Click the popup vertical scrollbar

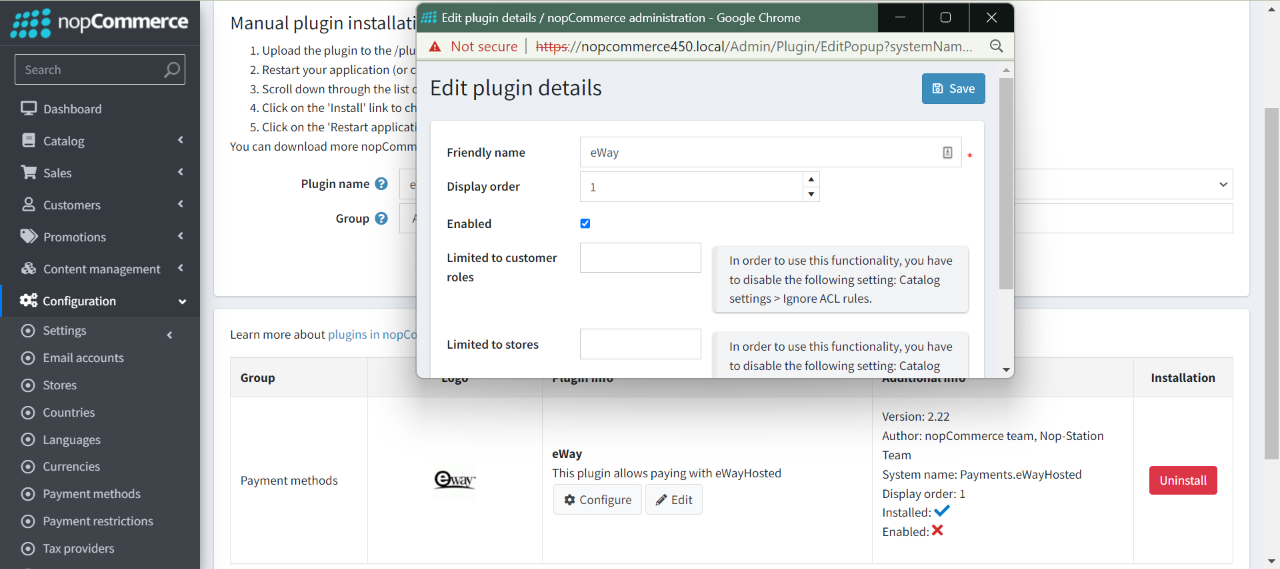[x=1006, y=183]
